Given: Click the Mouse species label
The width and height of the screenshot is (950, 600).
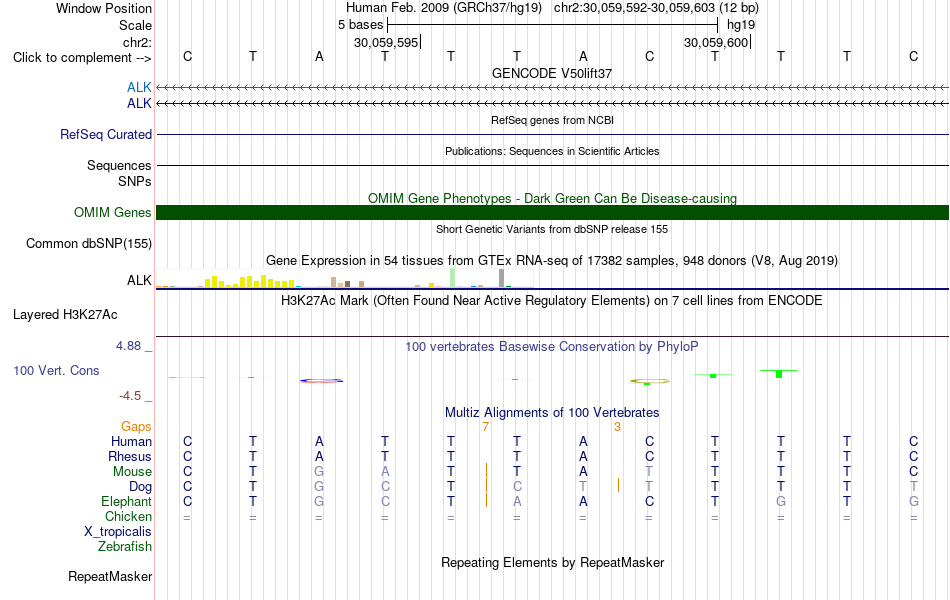Looking at the screenshot, I should click(132, 472).
